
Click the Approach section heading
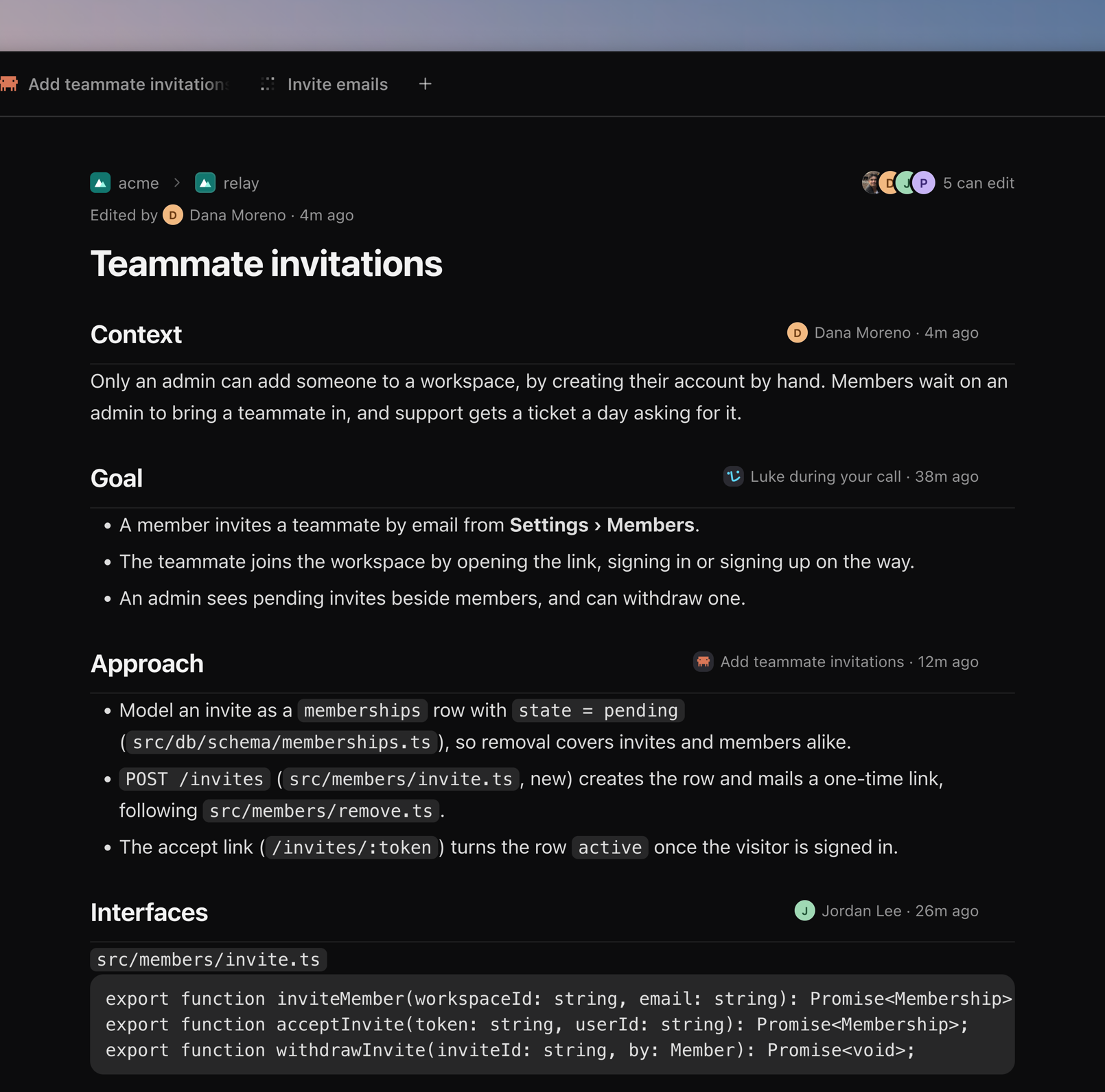[x=147, y=664]
